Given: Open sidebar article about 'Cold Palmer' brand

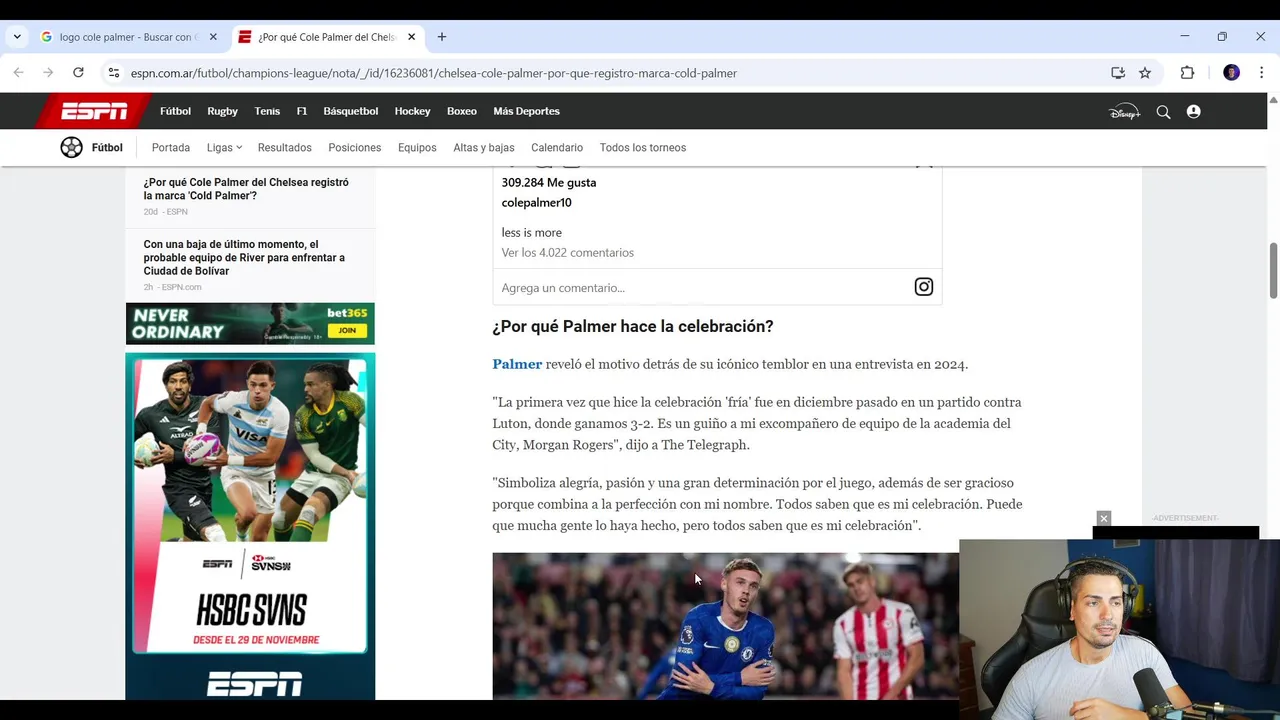Looking at the screenshot, I should [246, 189].
